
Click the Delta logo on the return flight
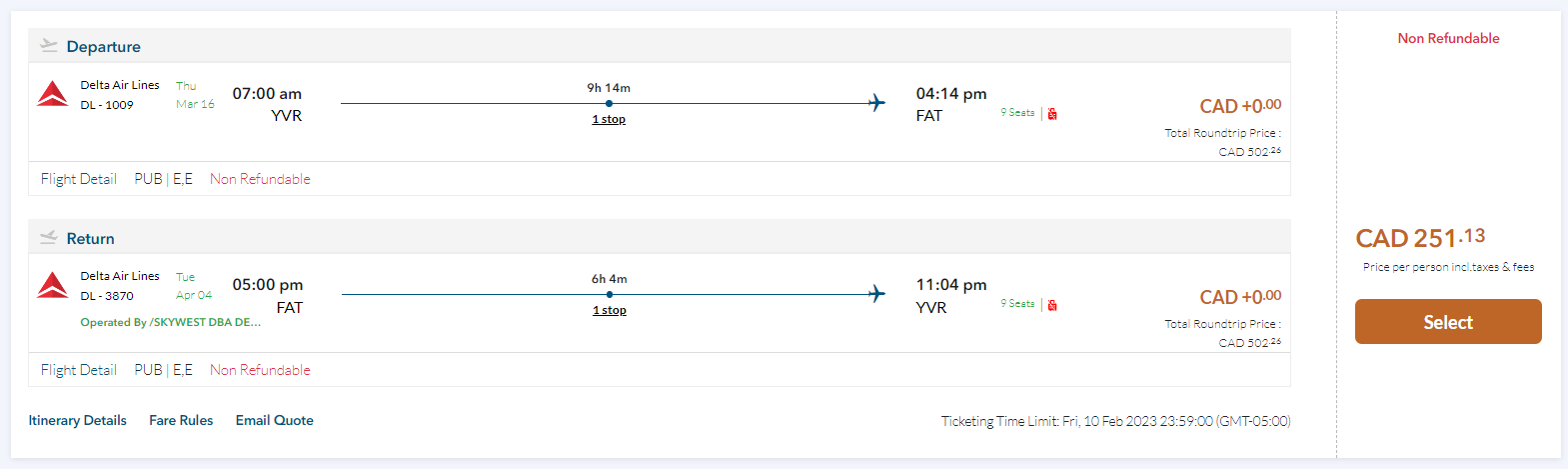point(53,285)
